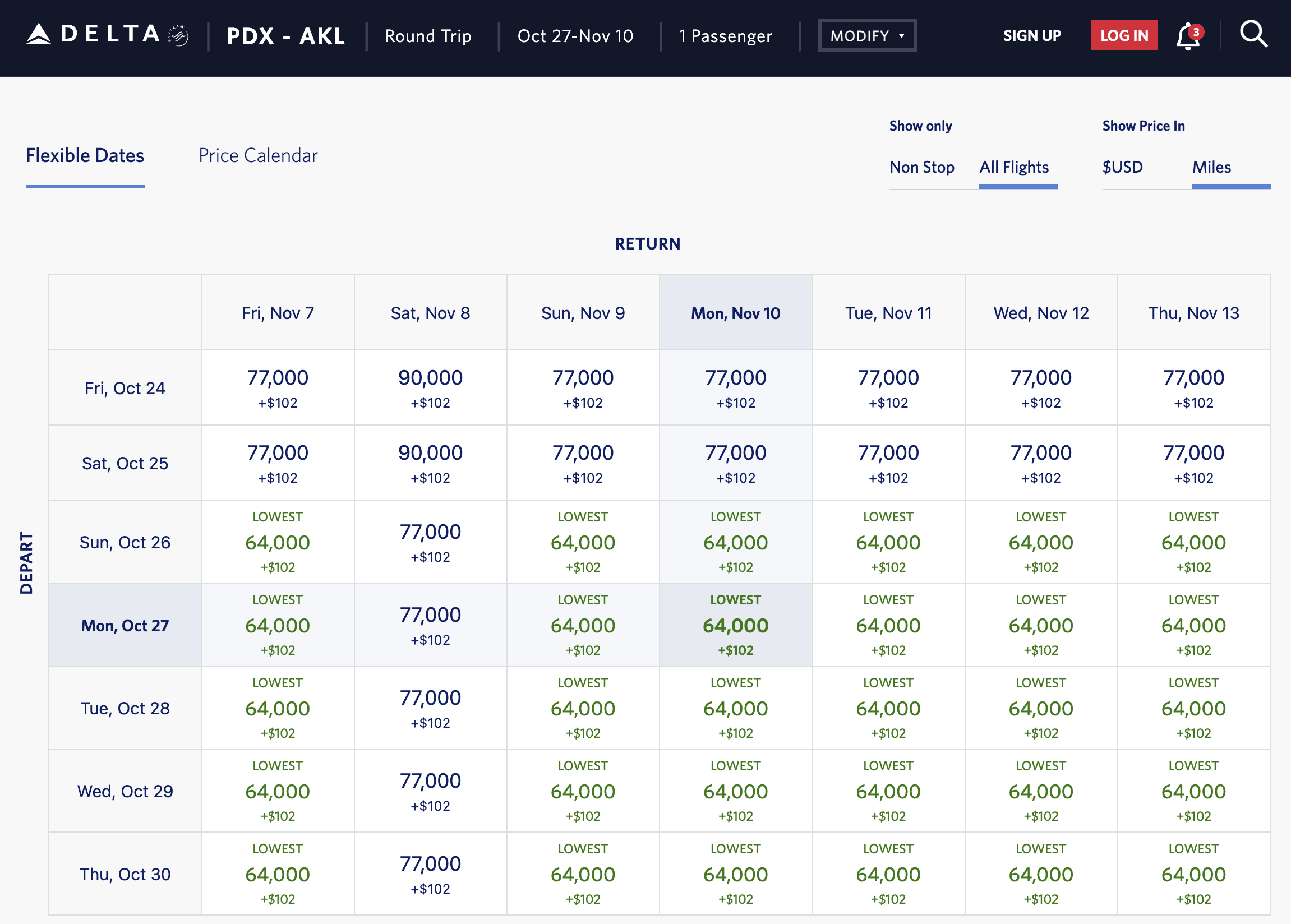Expand the MODIFY dropdown
The image size is (1291, 924).
(866, 36)
